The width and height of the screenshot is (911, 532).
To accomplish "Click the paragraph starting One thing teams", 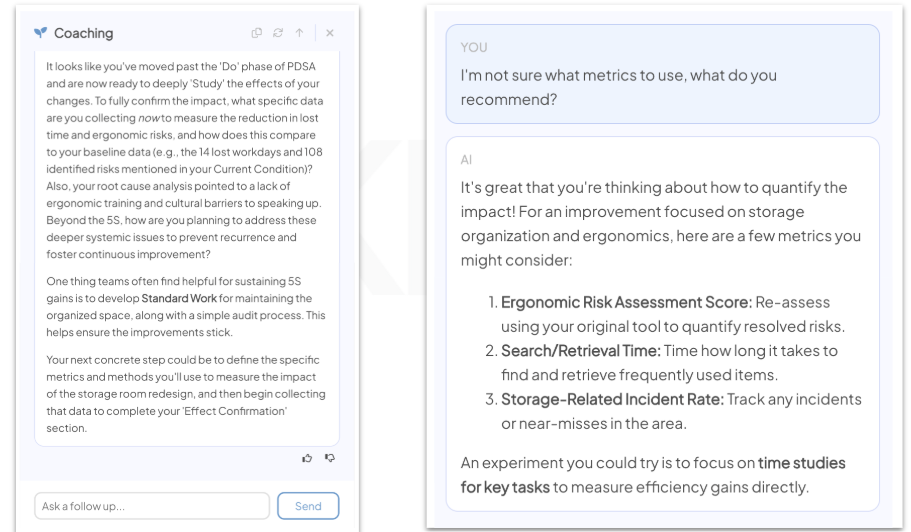I will [186, 307].
